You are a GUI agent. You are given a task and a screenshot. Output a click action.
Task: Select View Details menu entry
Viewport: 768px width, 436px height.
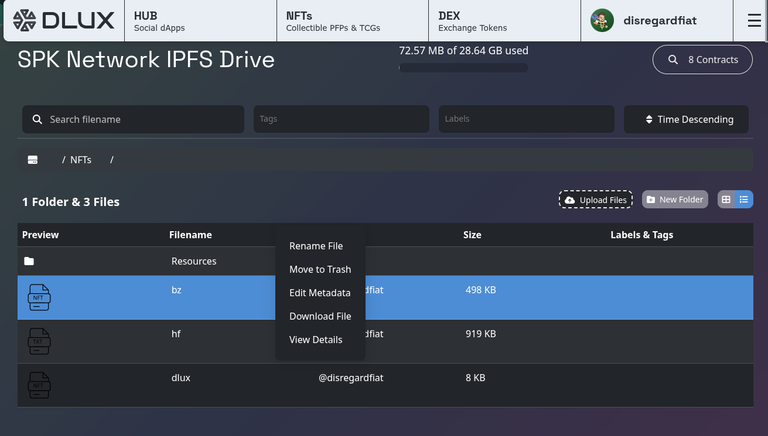316,339
